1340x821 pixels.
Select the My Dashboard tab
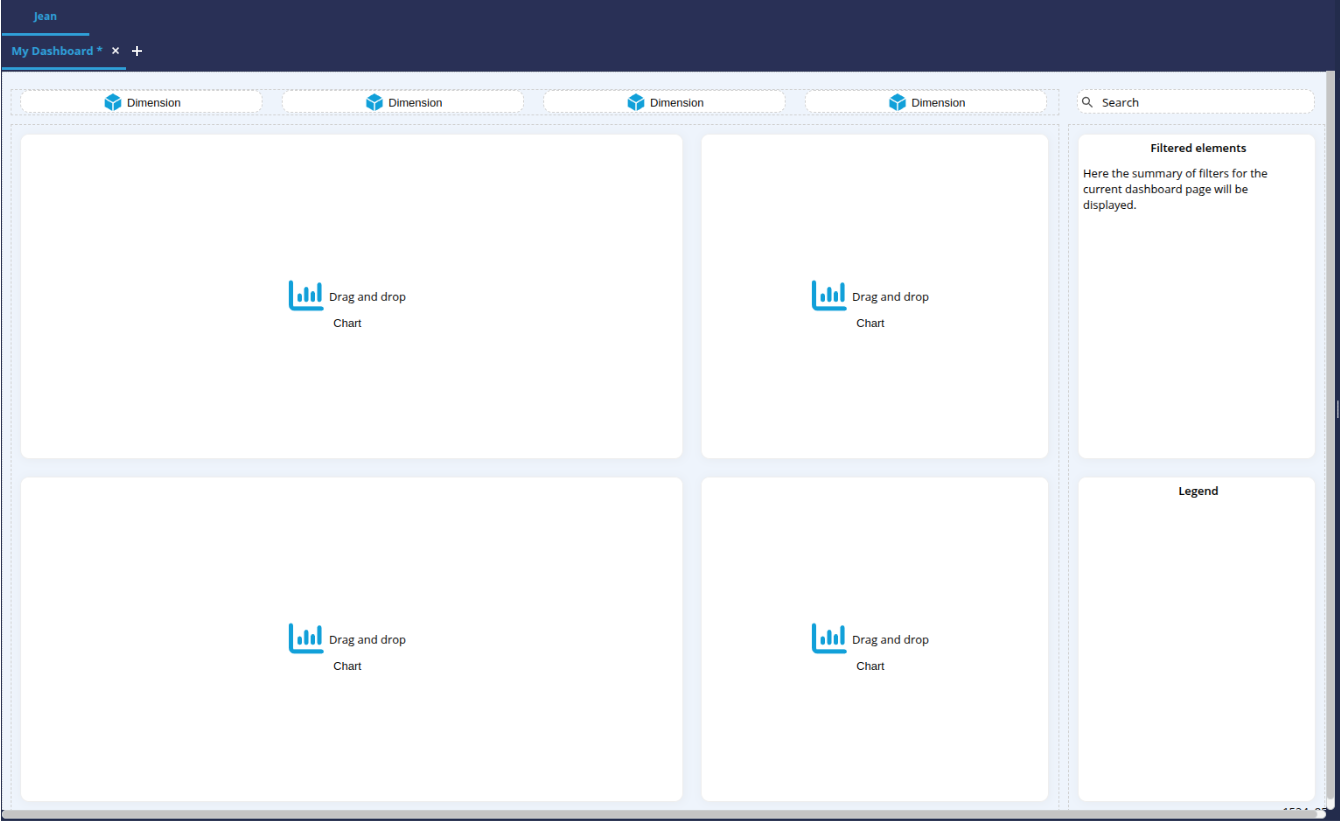pyautogui.click(x=56, y=51)
